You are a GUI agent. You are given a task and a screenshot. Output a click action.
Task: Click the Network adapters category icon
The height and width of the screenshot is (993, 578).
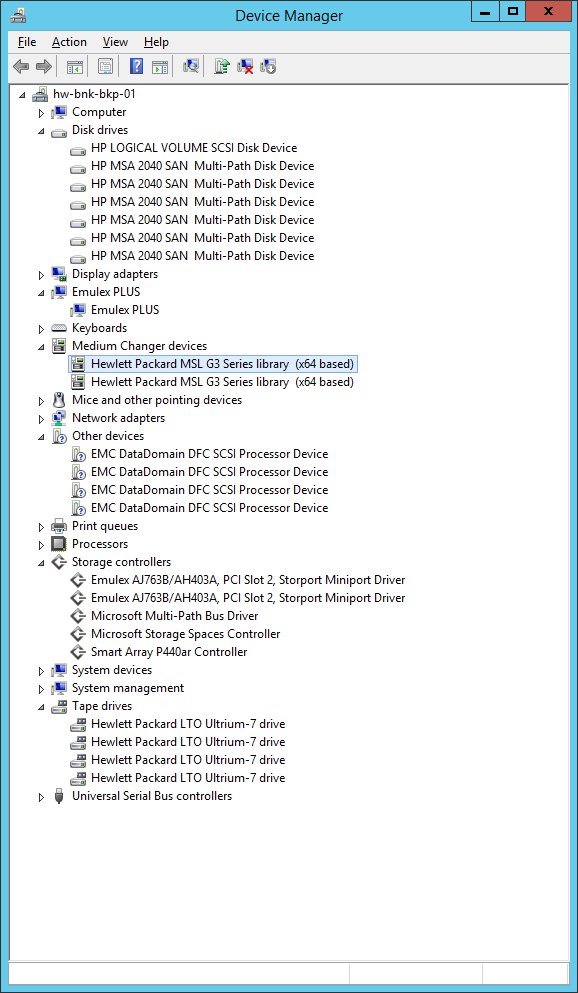[59, 418]
